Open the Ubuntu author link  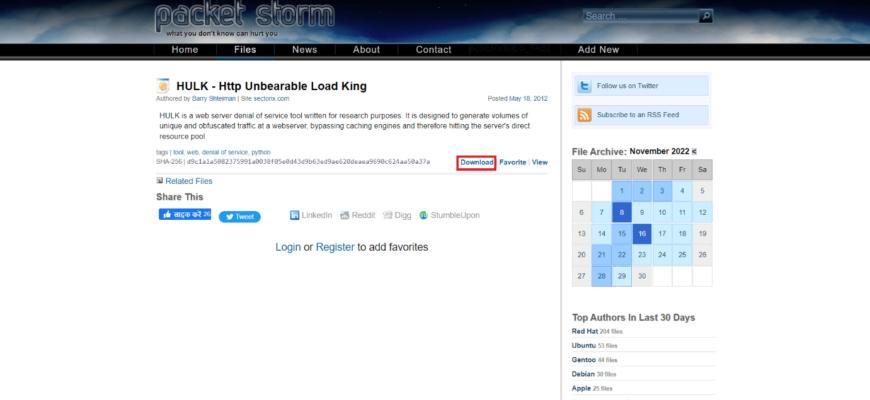(584, 346)
